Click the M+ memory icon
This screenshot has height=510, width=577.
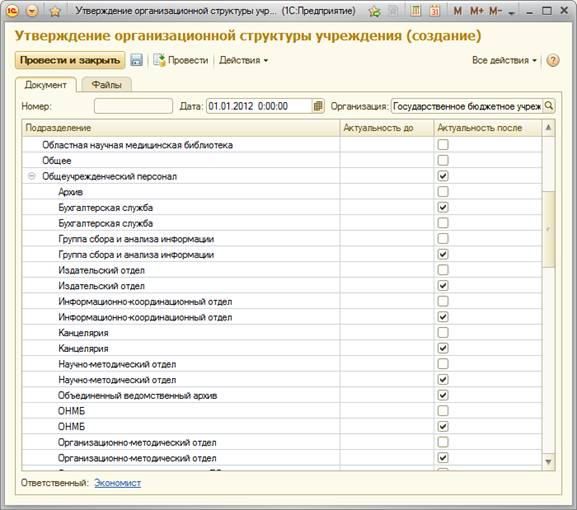(x=477, y=11)
